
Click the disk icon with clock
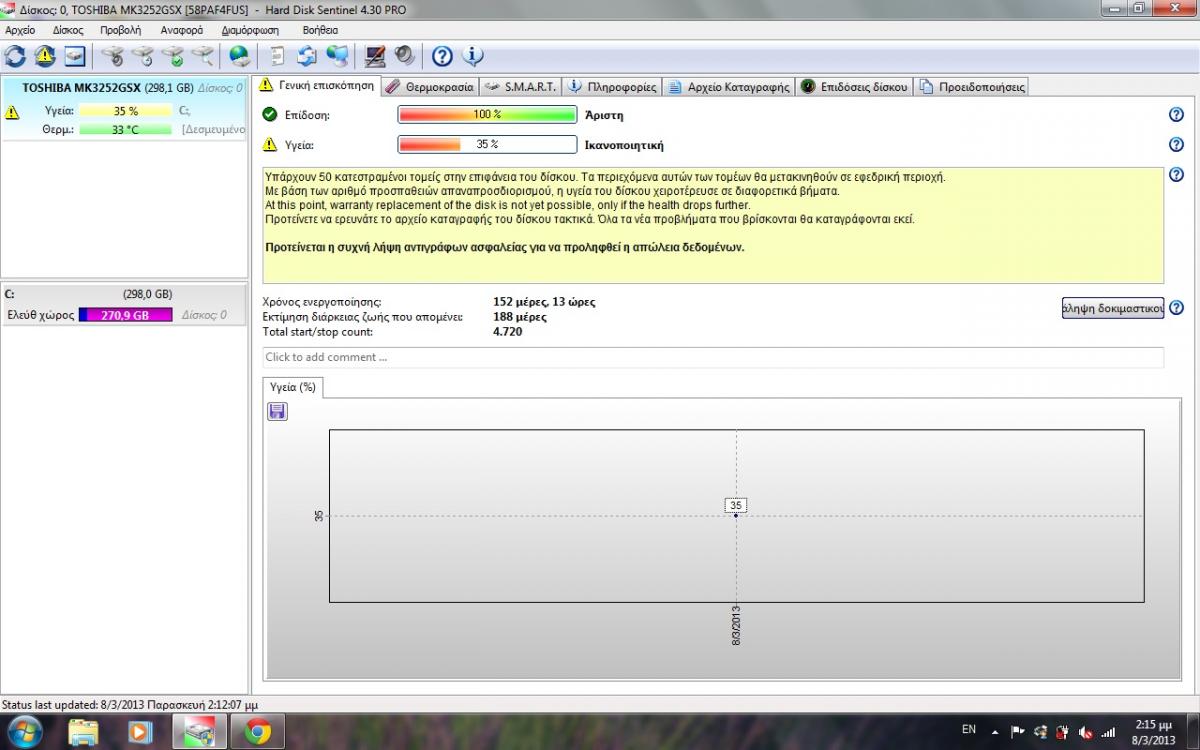click(143, 55)
